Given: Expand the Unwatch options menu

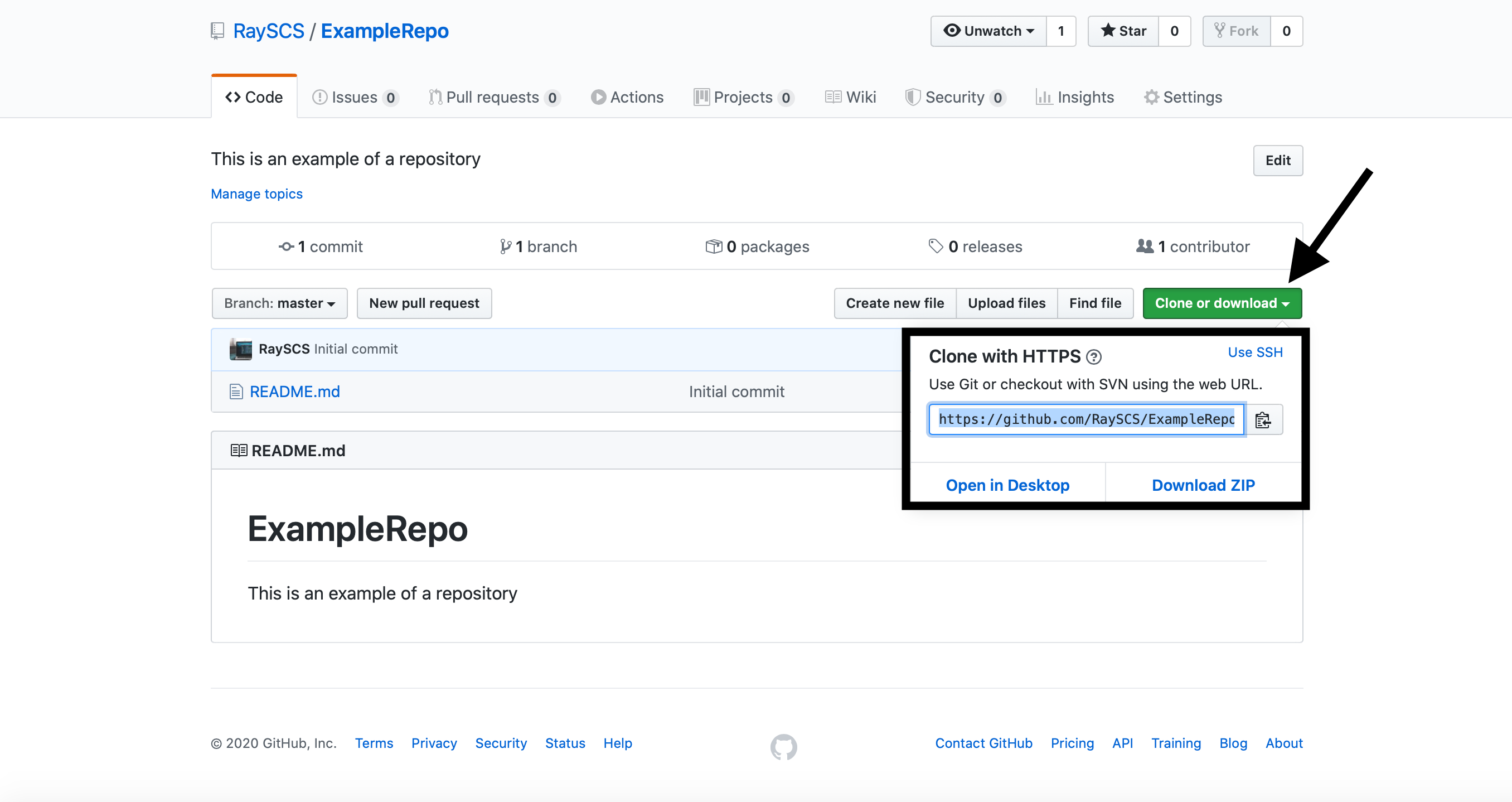Looking at the screenshot, I should 1030,31.
